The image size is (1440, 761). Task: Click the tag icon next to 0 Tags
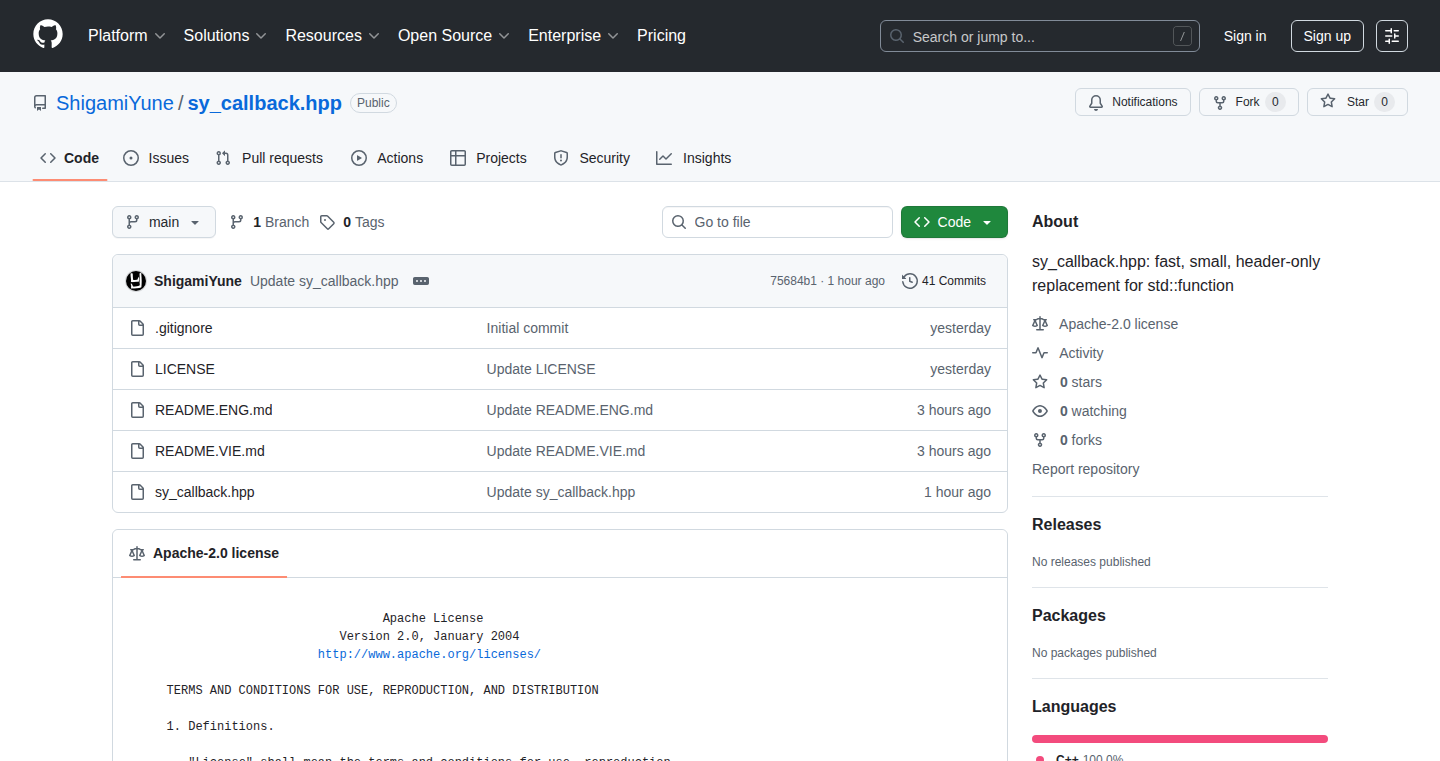tap(327, 222)
